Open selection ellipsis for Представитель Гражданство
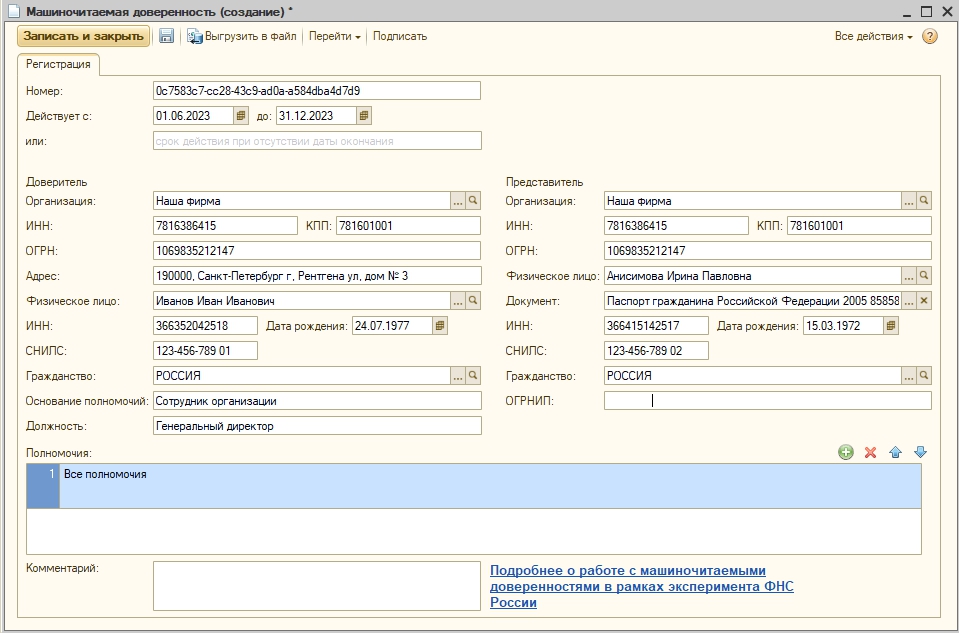This screenshot has height=633, width=959. point(909,376)
